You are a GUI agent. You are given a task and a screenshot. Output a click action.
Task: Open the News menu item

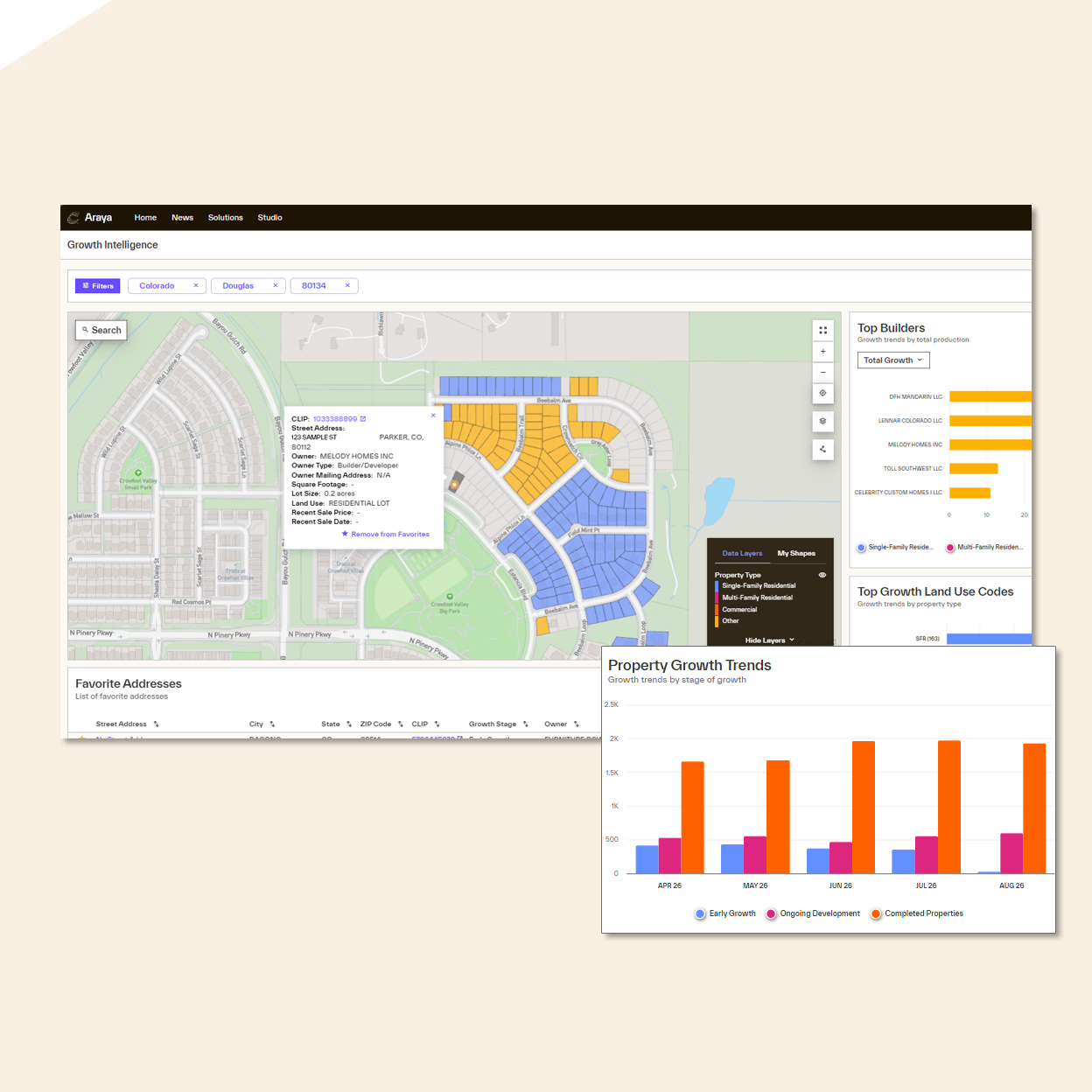182,218
